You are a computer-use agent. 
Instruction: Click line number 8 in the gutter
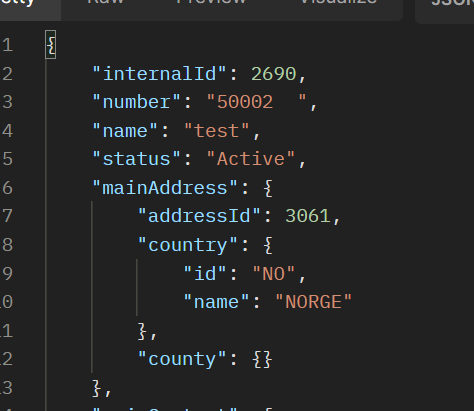(x=7, y=245)
